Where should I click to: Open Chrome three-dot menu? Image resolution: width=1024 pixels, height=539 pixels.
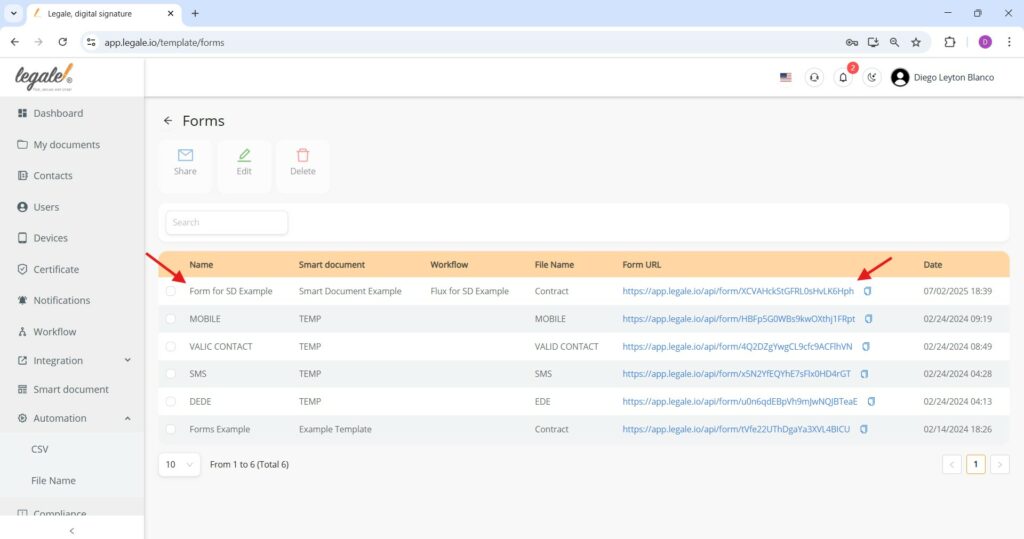1009,42
